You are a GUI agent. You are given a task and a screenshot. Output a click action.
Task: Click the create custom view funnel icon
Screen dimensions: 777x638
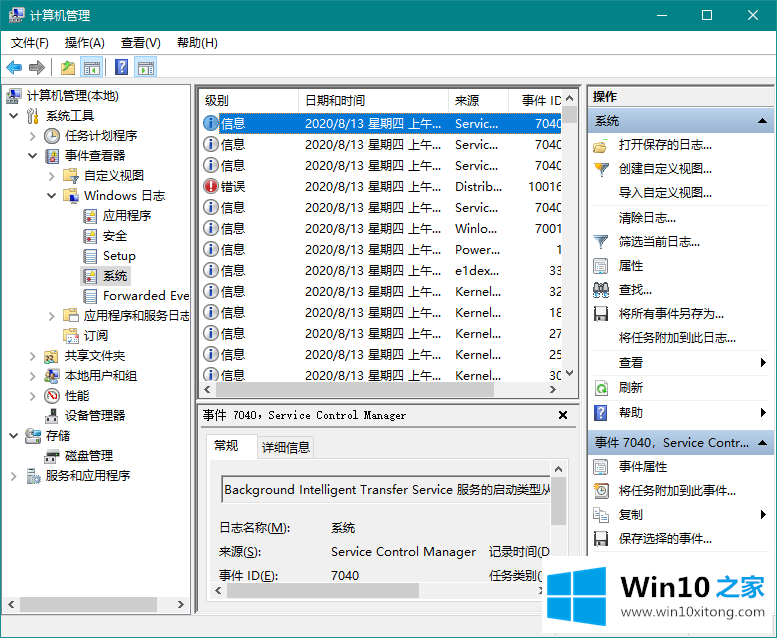(601, 169)
